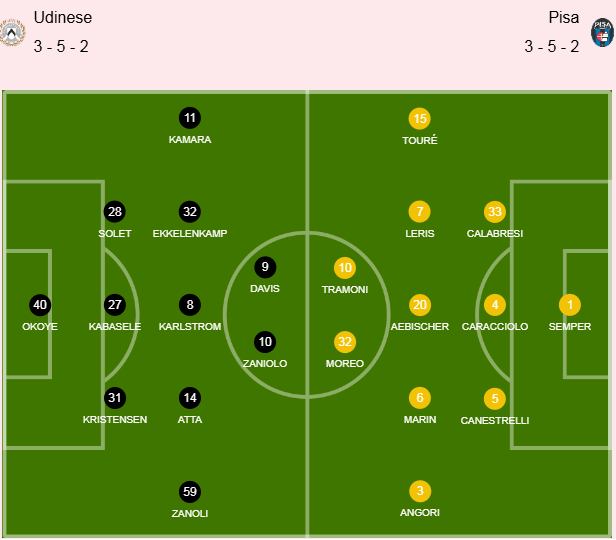Viewport: 616px width, 540px height.
Task: Click Zanoli's number 59 marker
Action: click(x=190, y=491)
